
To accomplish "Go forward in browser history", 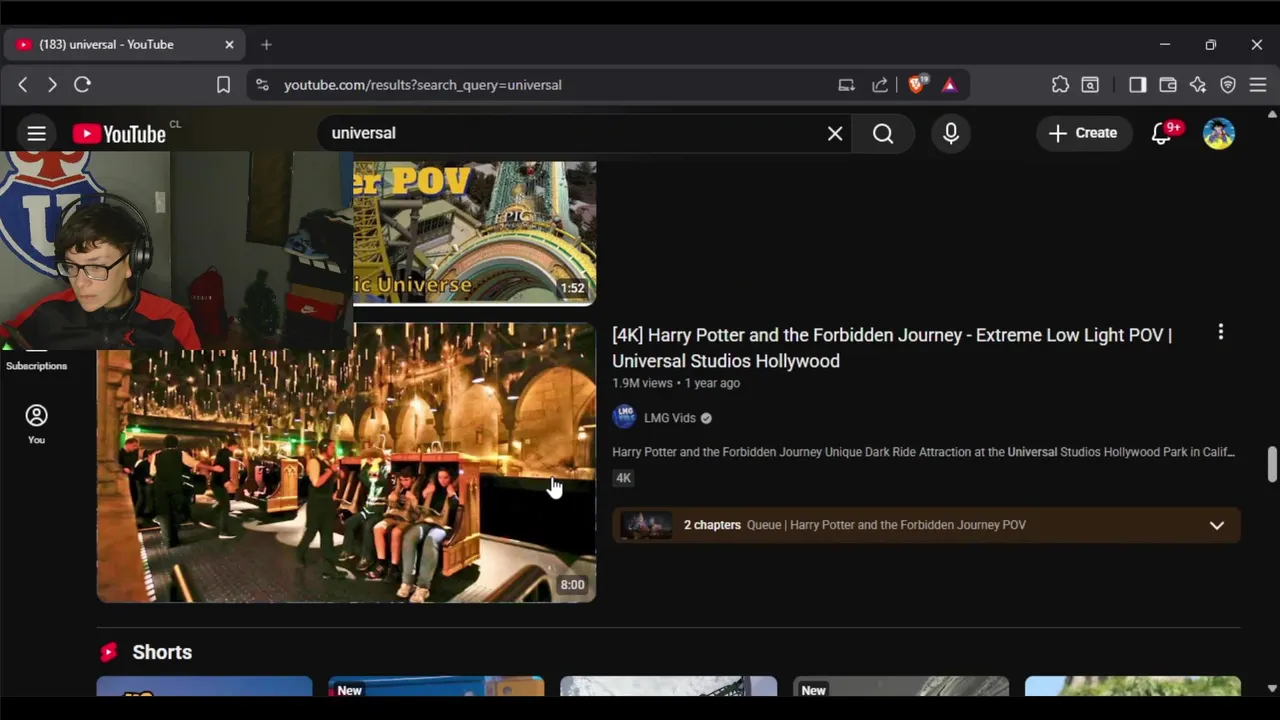I will click(x=52, y=85).
